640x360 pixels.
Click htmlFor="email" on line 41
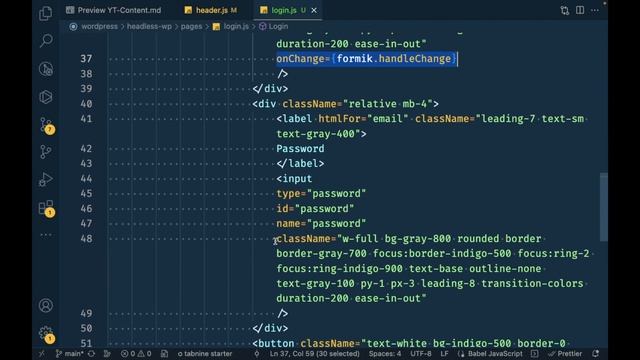[363, 119]
